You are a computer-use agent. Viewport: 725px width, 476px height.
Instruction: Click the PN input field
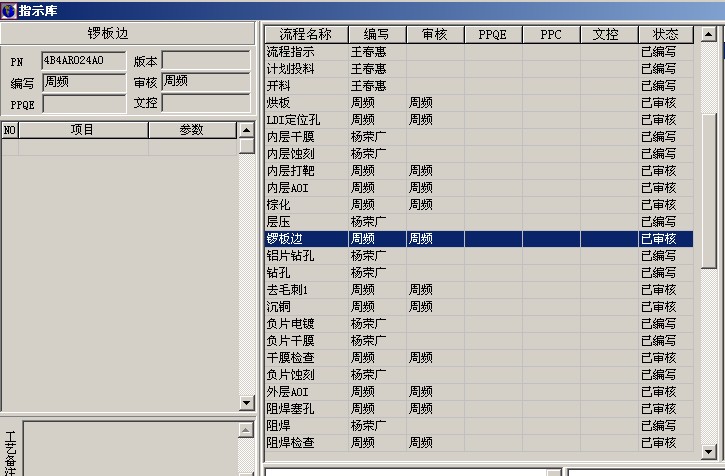pyautogui.click(x=84, y=61)
